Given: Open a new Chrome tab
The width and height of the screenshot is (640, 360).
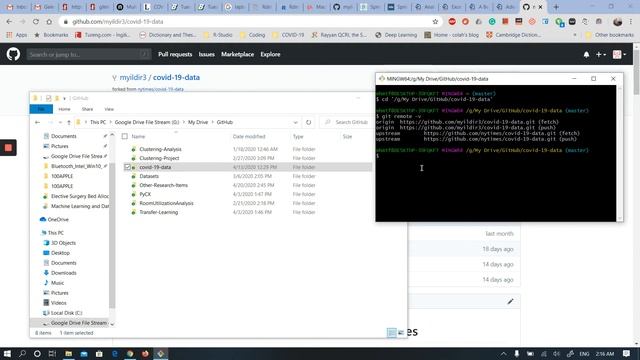Looking at the screenshot, I should [x=556, y=7].
